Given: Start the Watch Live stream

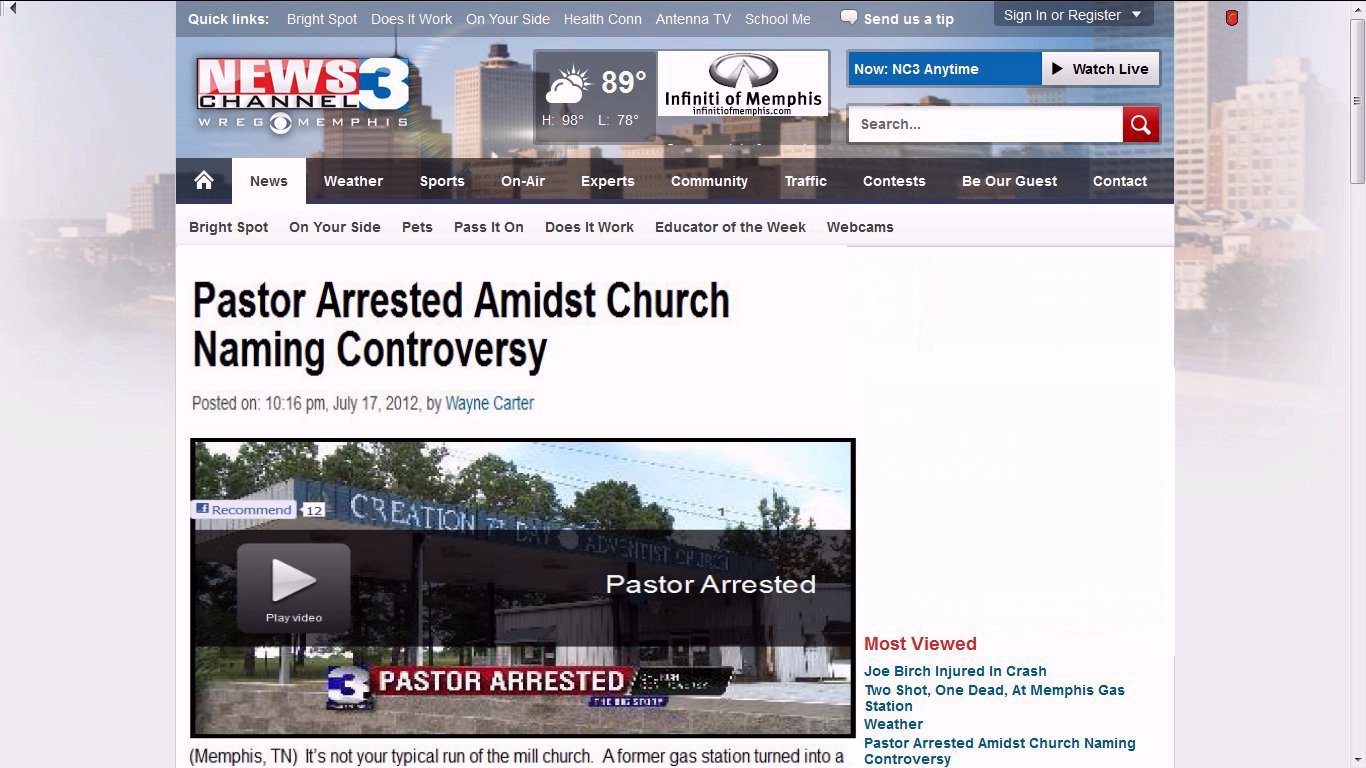Looking at the screenshot, I should tap(1100, 69).
